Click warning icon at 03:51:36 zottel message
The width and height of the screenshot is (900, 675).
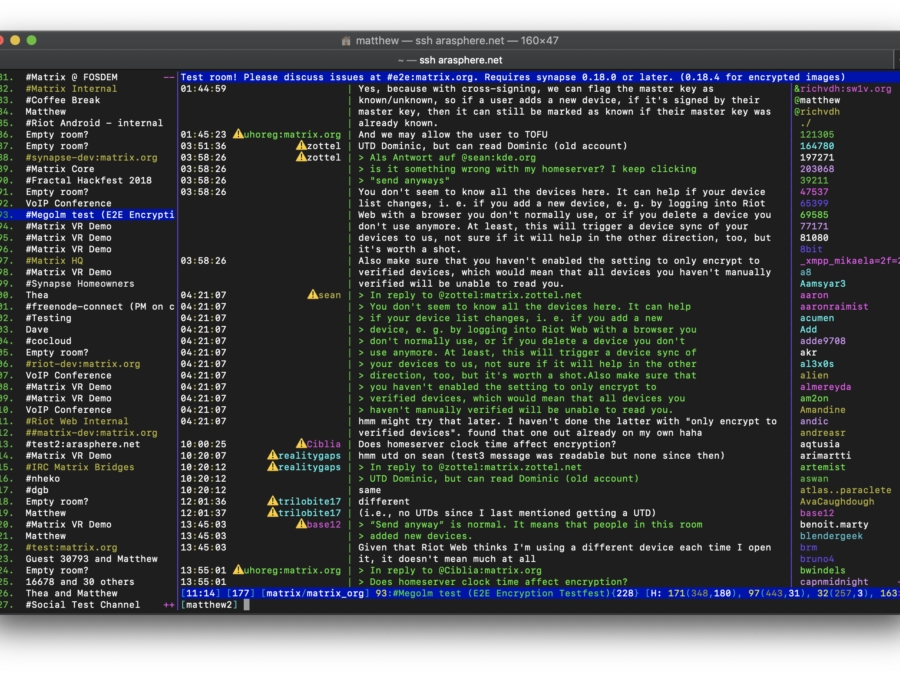coord(301,146)
